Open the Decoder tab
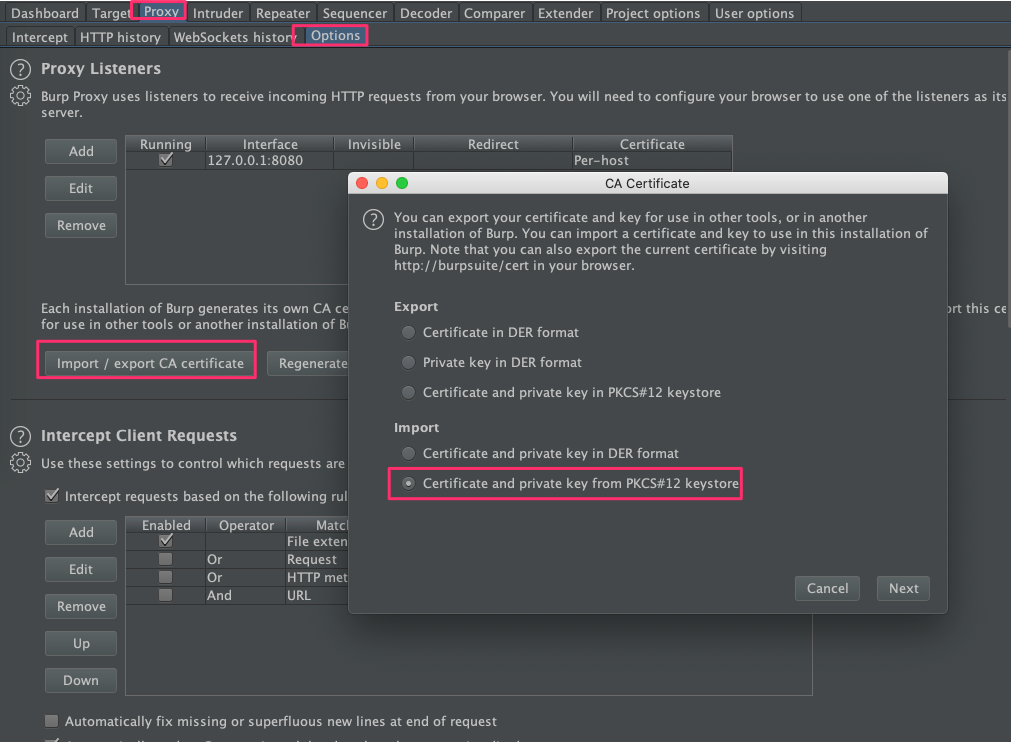Image resolution: width=1011 pixels, height=742 pixels. 426,13
